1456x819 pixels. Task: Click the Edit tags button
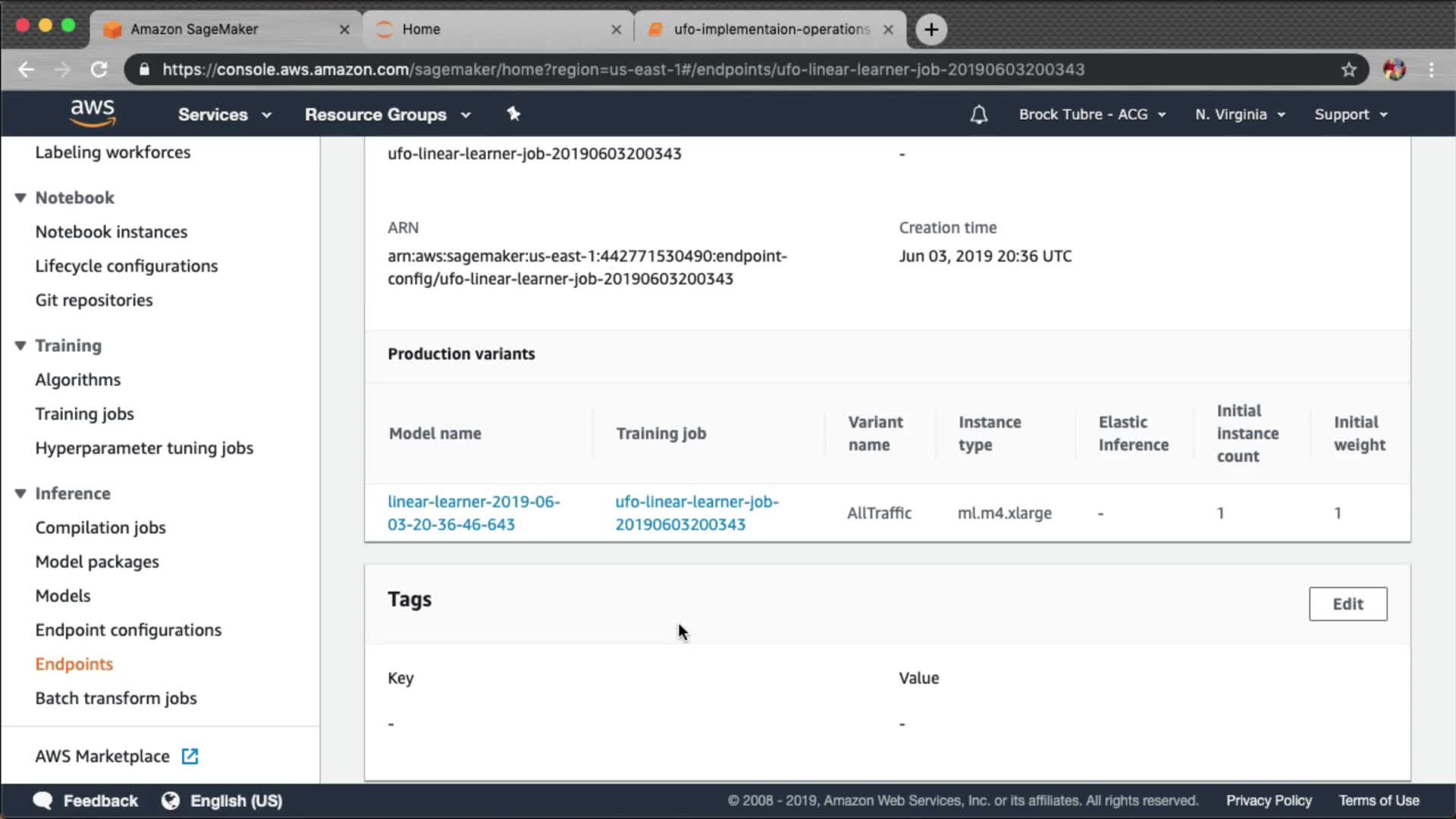(x=1348, y=604)
